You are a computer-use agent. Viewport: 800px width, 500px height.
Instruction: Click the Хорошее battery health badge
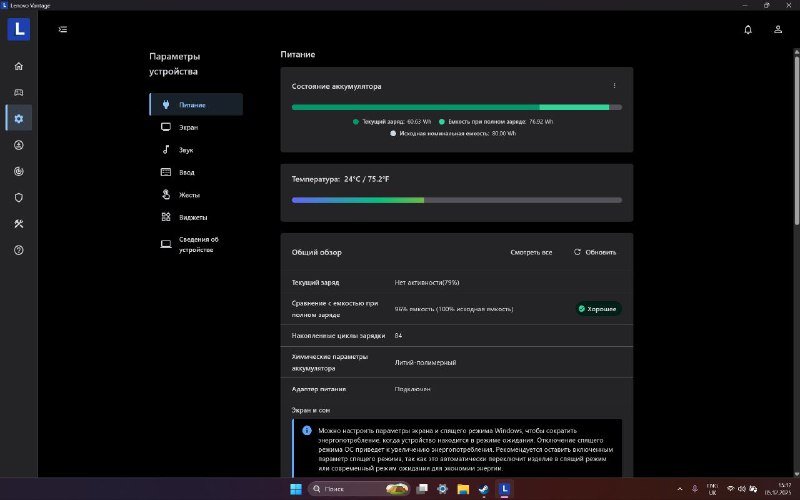[598, 309]
